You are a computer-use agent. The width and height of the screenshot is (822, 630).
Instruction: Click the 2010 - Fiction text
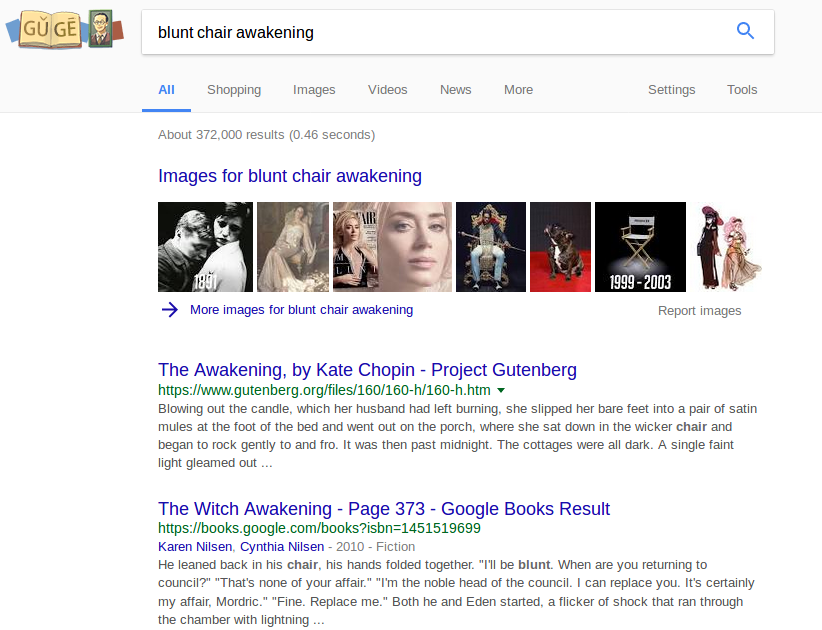point(375,547)
